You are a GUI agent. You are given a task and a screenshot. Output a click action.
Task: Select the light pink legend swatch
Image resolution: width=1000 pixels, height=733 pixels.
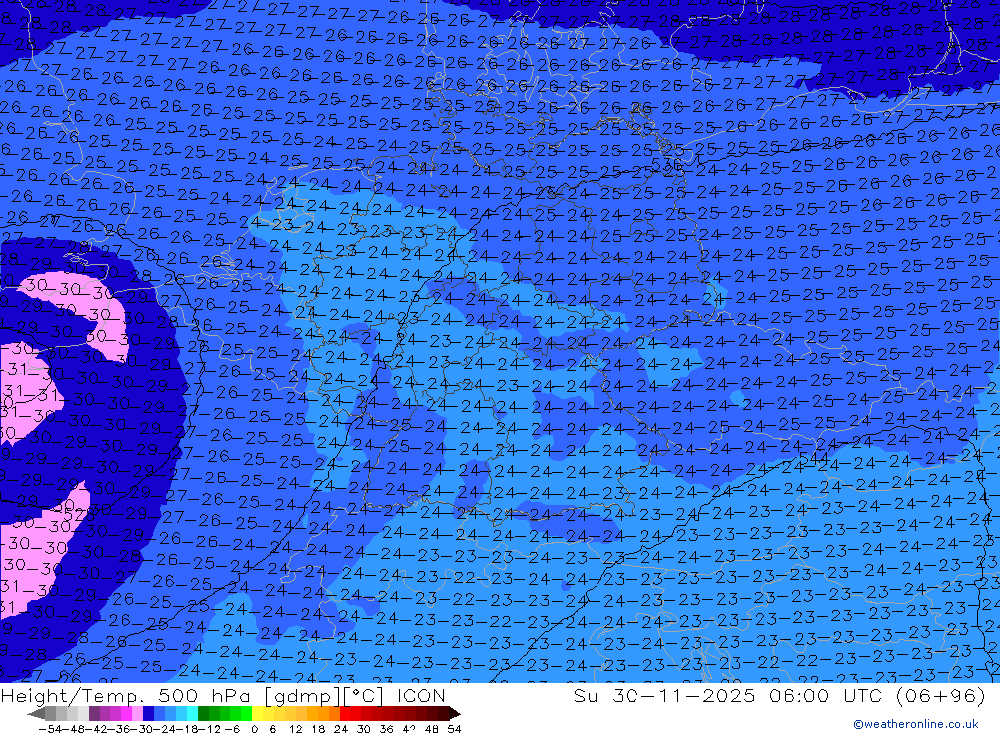137,713
